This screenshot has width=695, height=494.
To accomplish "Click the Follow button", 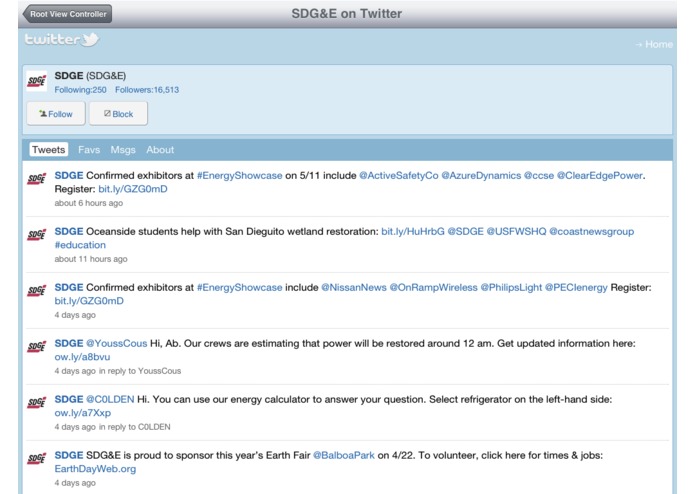I will click(x=56, y=114).
